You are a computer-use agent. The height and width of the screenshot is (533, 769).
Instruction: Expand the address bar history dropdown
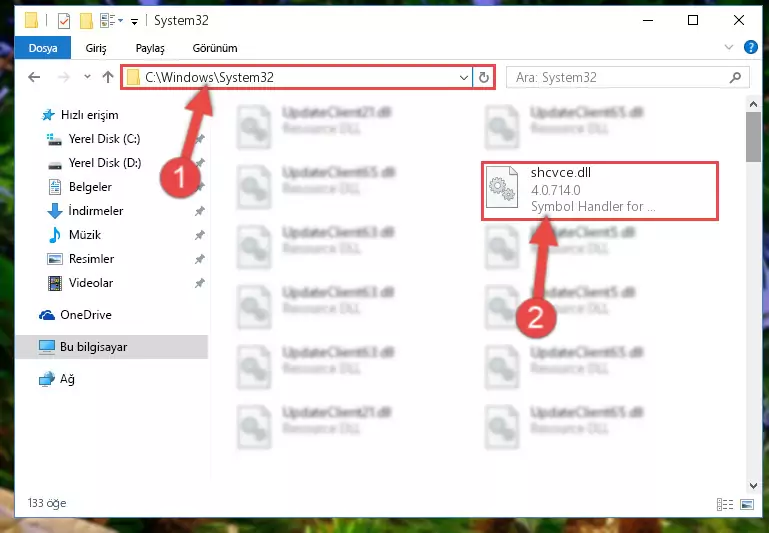[x=463, y=77]
